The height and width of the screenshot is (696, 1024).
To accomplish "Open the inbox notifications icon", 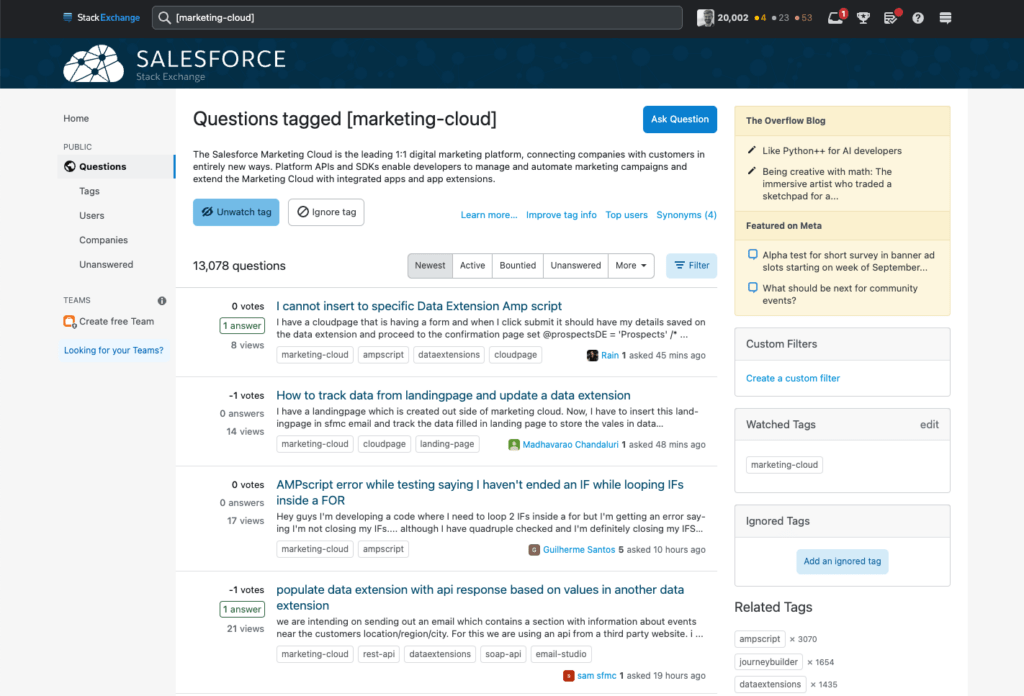I will pyautogui.click(x=837, y=18).
